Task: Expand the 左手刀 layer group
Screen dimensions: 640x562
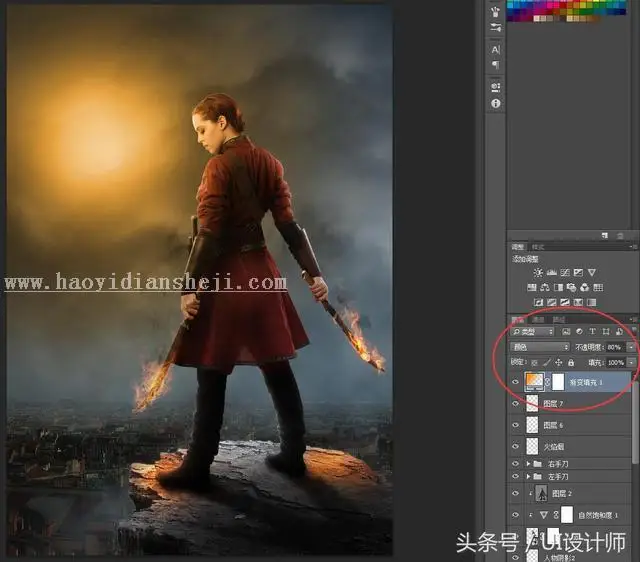Action: 528,476
